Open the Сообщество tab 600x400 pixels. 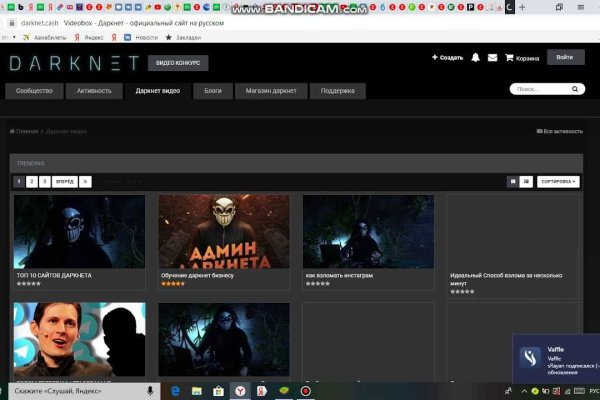pos(35,91)
